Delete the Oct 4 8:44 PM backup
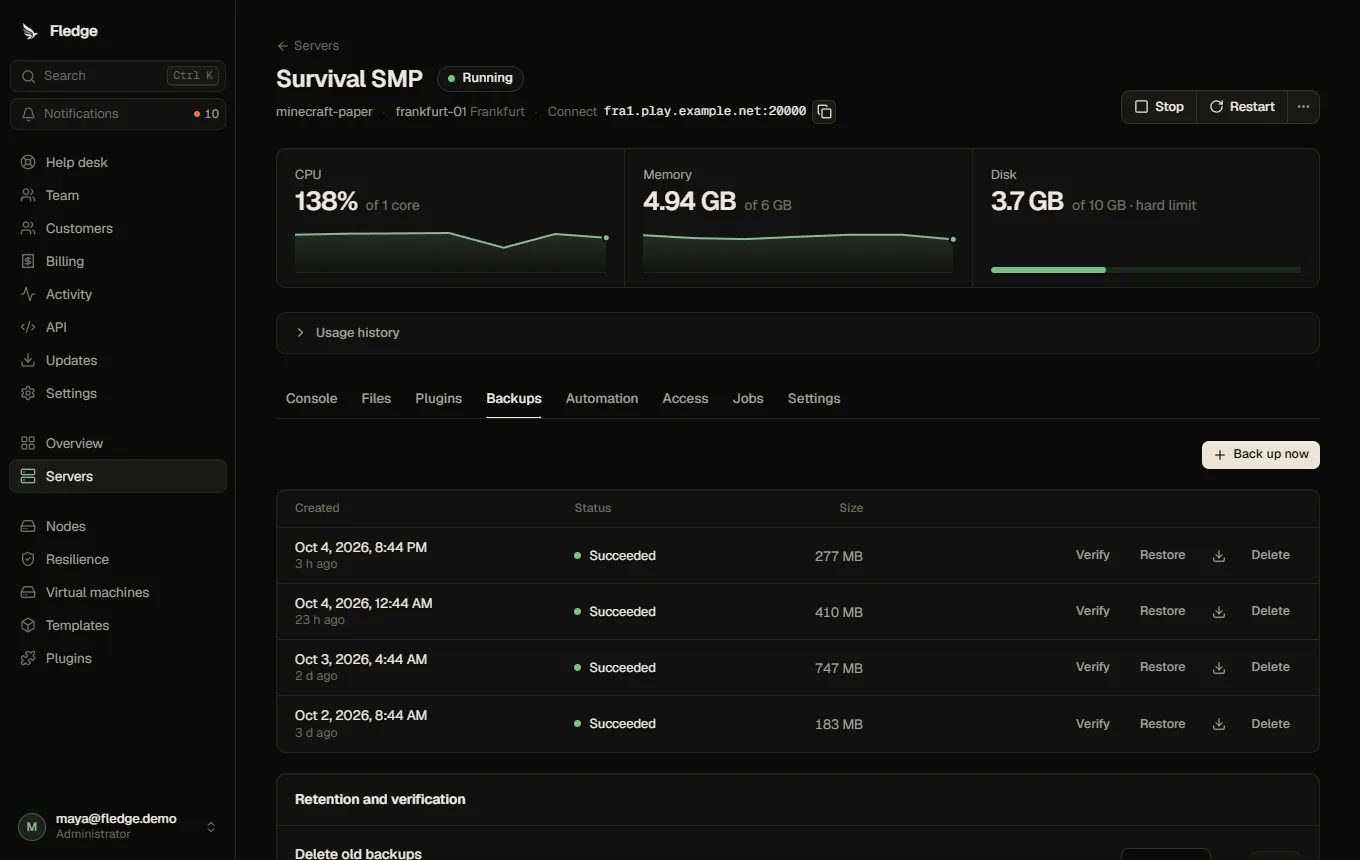Image resolution: width=1360 pixels, height=860 pixels. (1270, 555)
